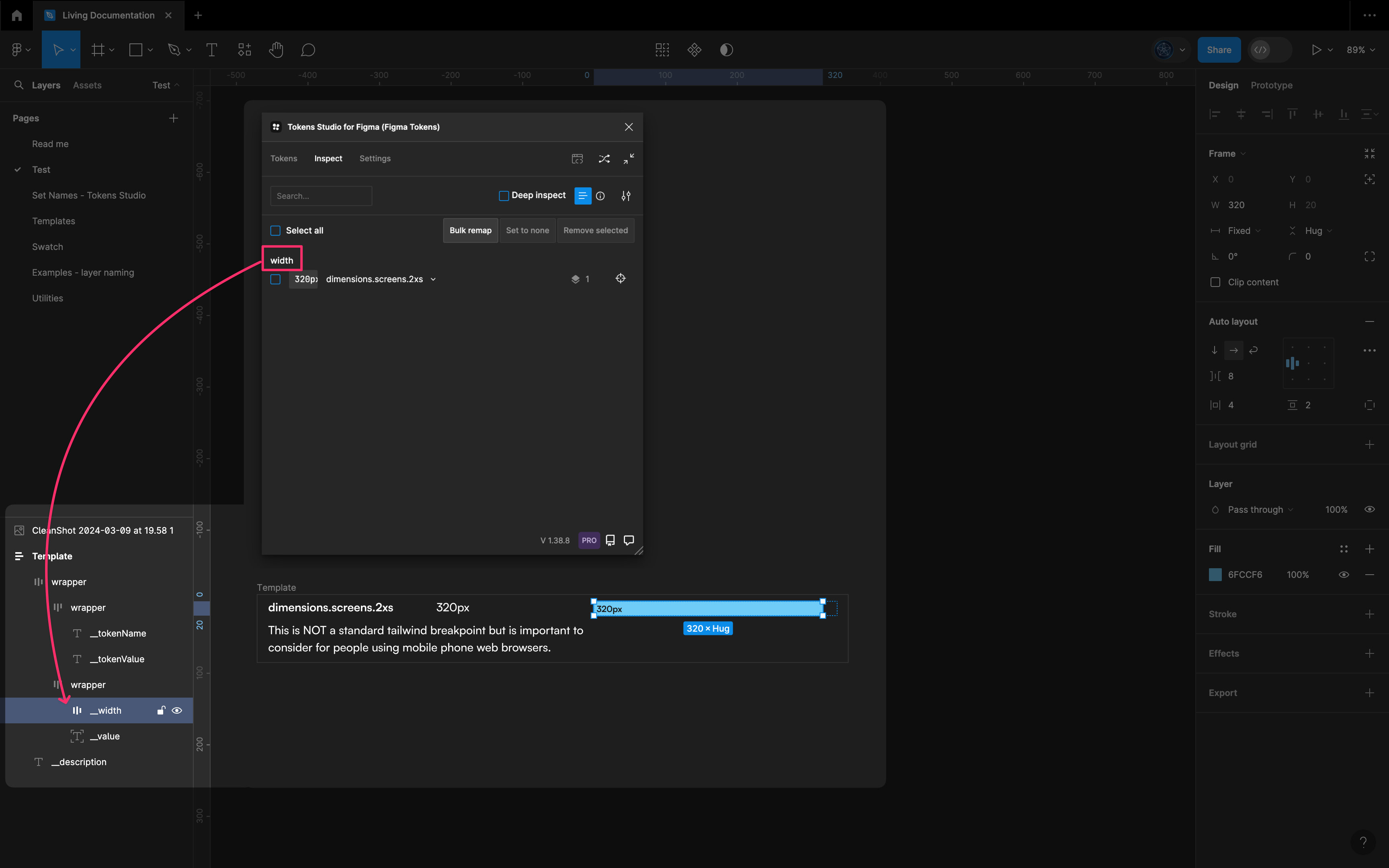Go to the Figma home icon
1389x868 pixels.
click(x=16, y=16)
